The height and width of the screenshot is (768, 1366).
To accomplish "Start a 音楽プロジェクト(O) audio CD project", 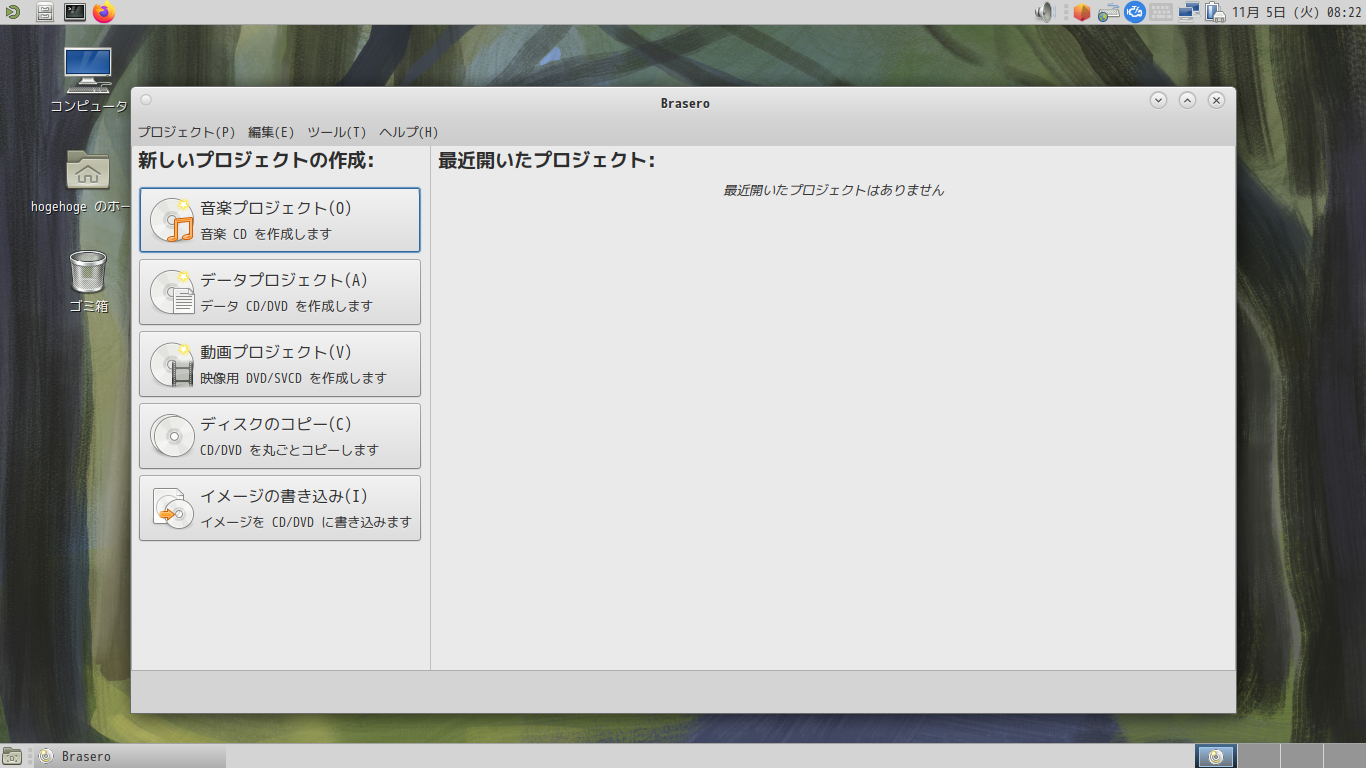I will 280,220.
